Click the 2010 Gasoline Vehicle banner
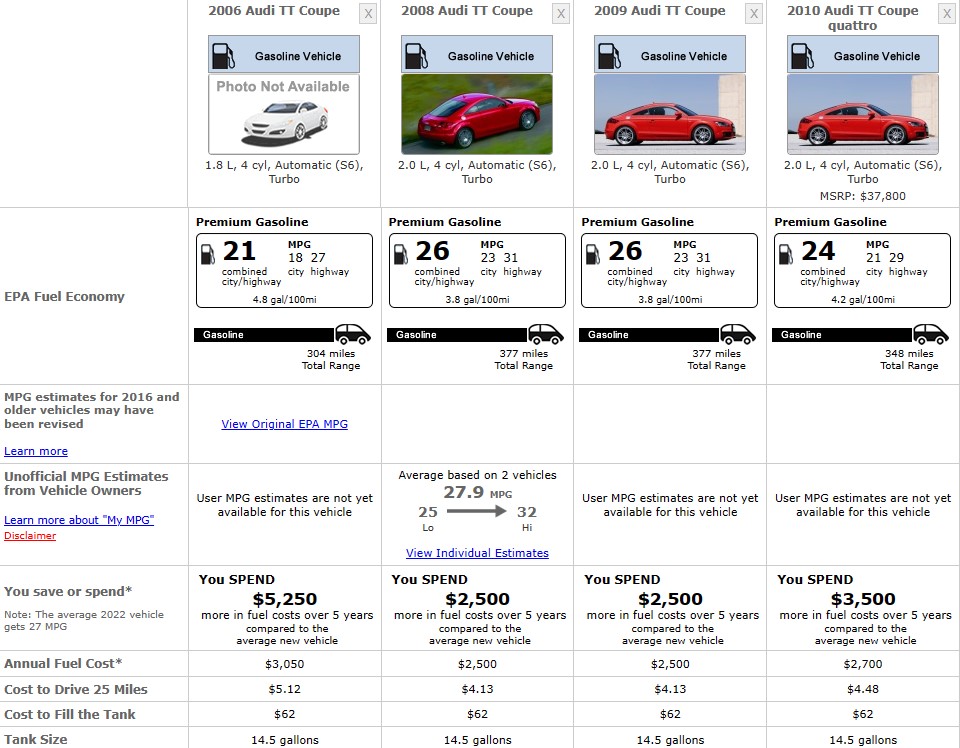The width and height of the screenshot is (960, 748). [x=863, y=54]
